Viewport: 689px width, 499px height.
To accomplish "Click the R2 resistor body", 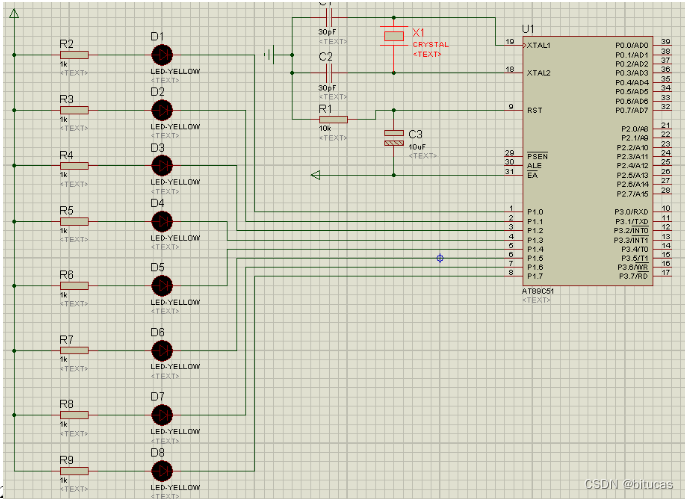I will tap(74, 55).
